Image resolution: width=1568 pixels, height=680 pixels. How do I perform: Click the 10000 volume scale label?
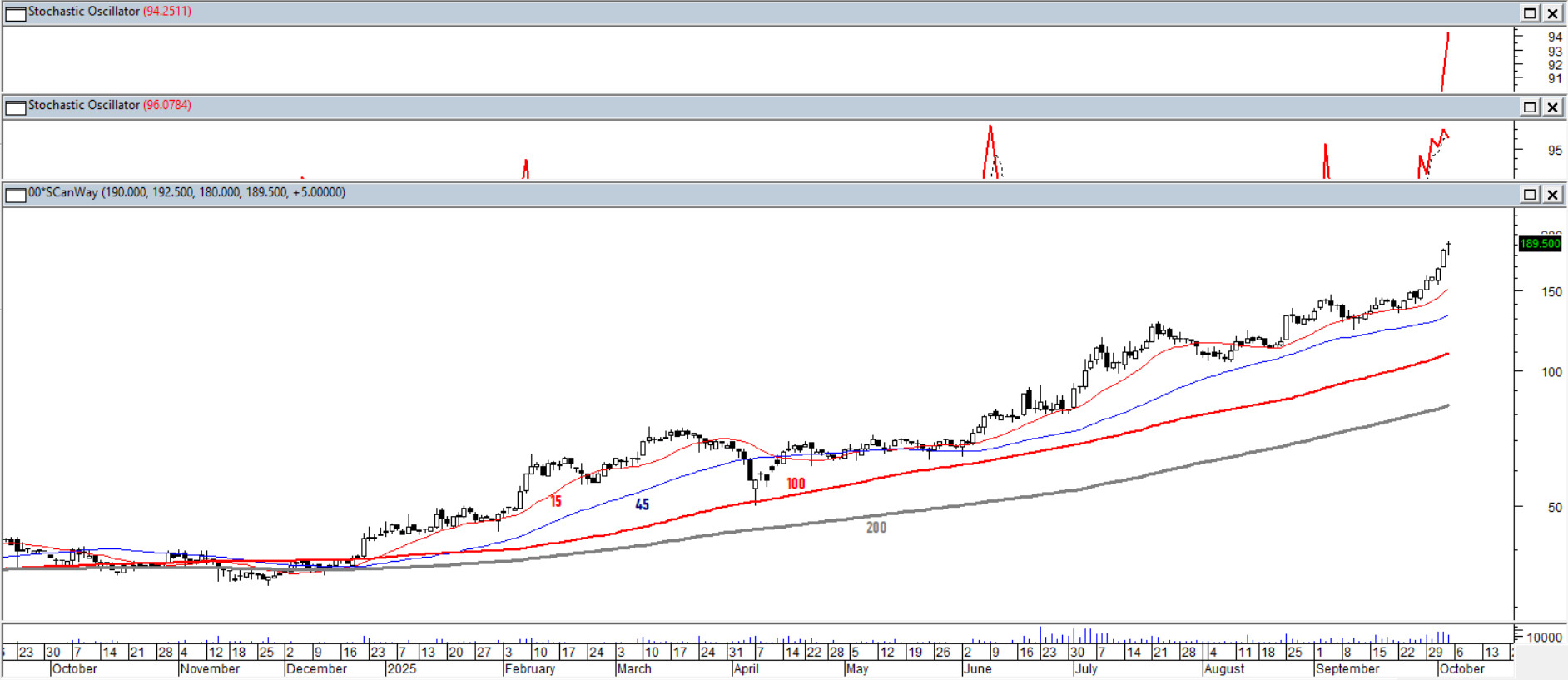click(x=1544, y=638)
